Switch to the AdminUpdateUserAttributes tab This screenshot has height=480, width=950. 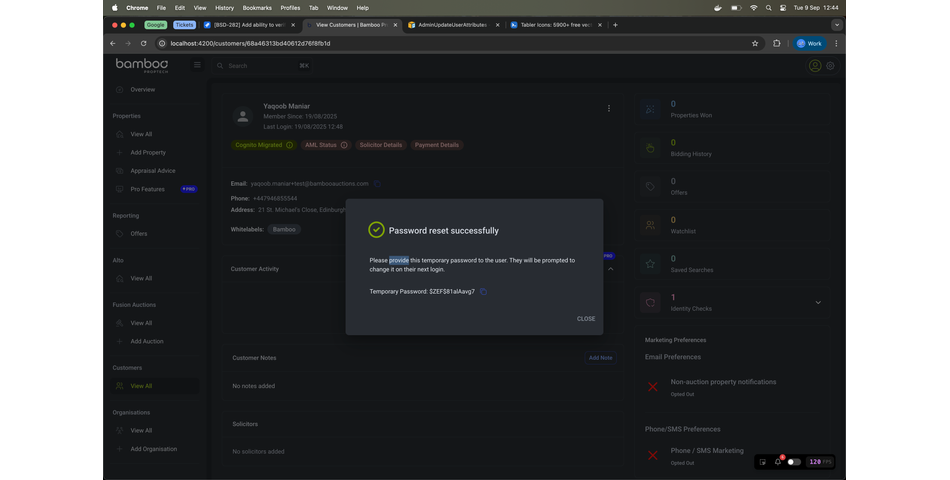452,25
